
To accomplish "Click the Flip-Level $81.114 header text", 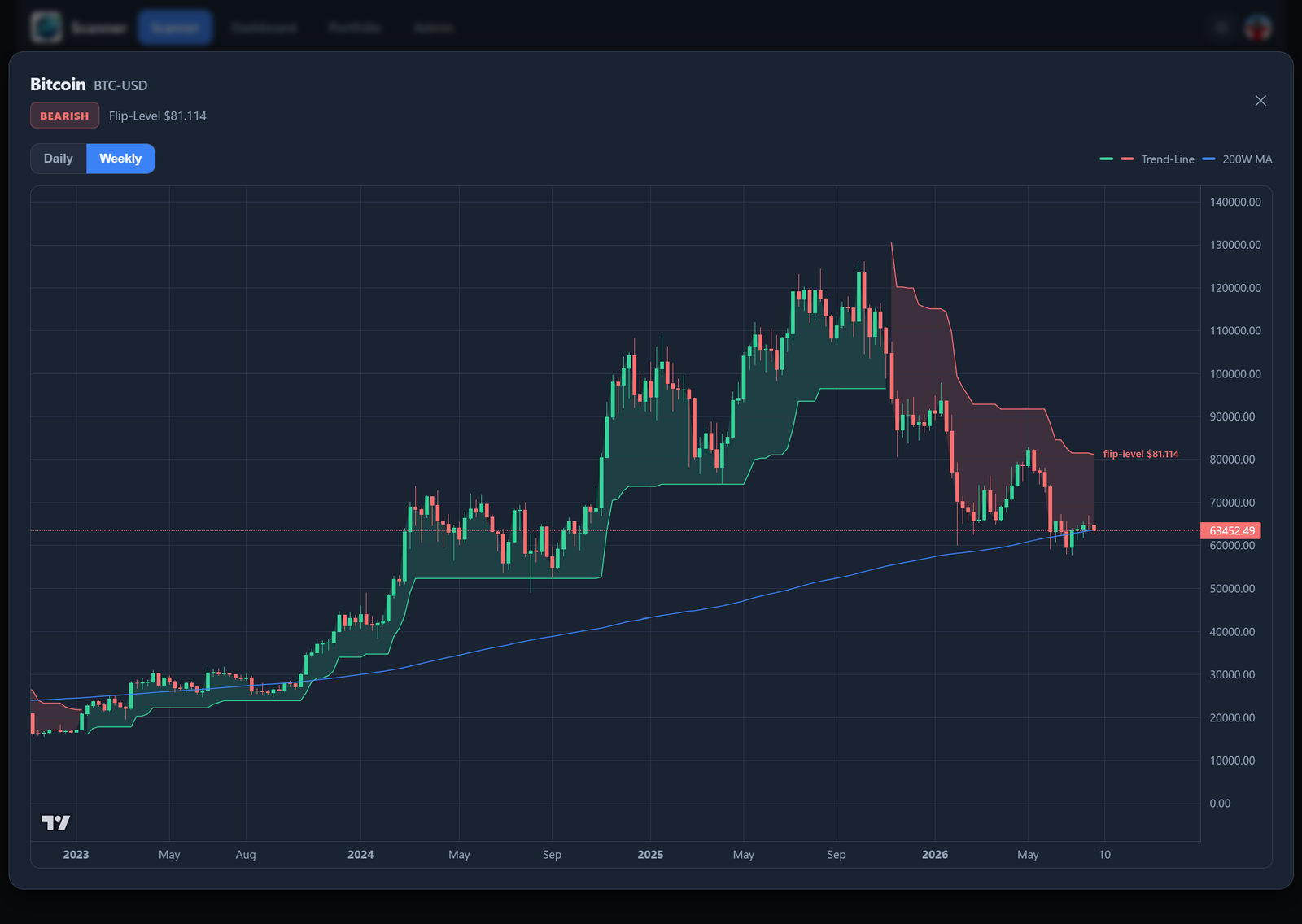I will coord(157,115).
